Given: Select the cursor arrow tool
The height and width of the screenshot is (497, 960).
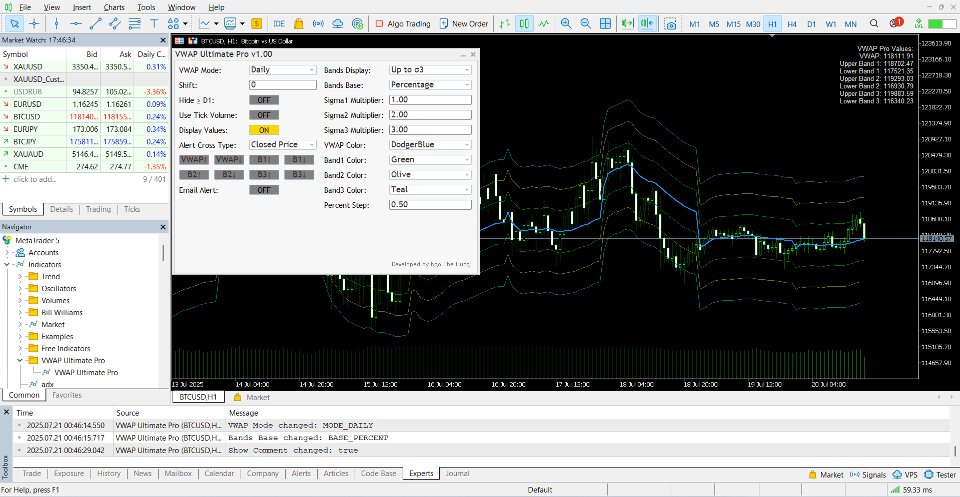Looking at the screenshot, I should [x=15, y=23].
